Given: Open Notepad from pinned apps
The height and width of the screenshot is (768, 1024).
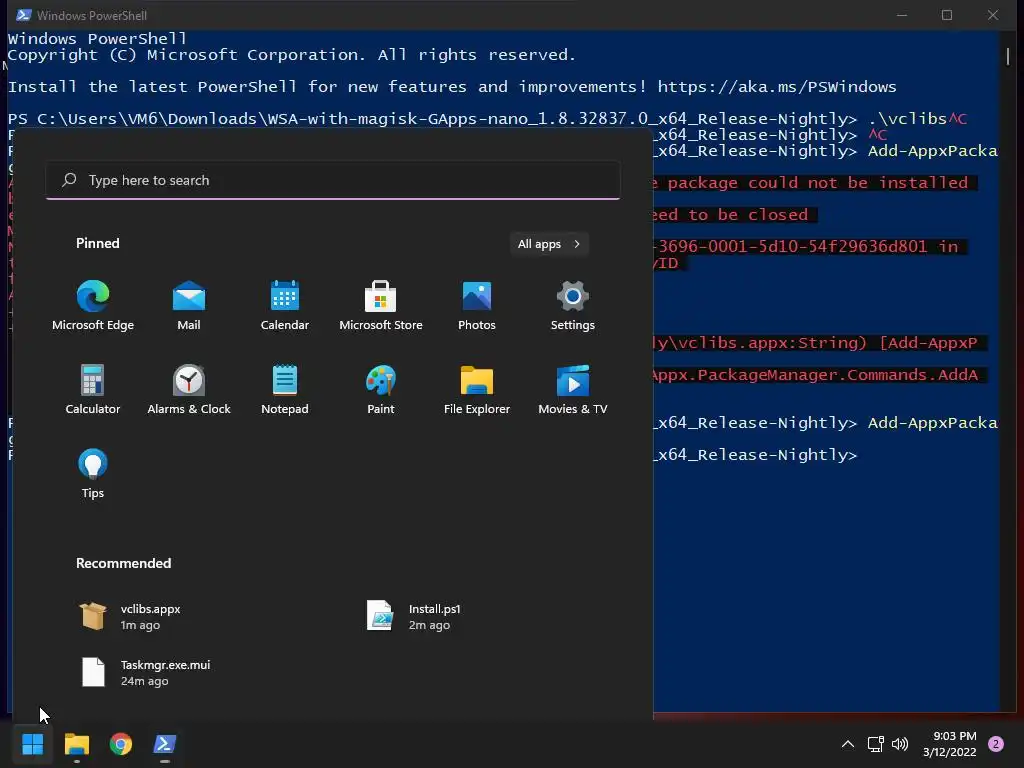Looking at the screenshot, I should pyautogui.click(x=285, y=390).
